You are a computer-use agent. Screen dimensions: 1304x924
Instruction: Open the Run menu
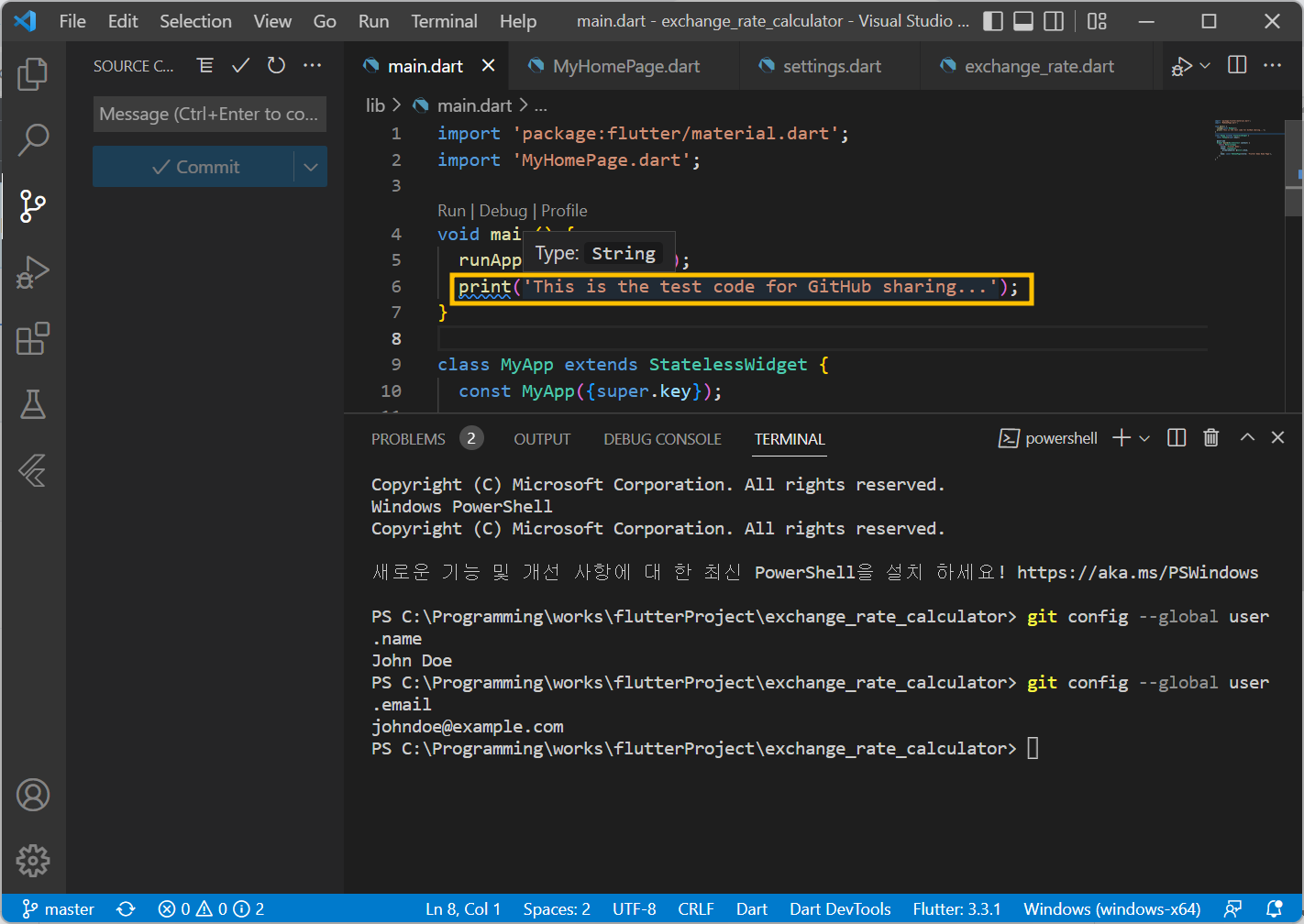click(373, 21)
